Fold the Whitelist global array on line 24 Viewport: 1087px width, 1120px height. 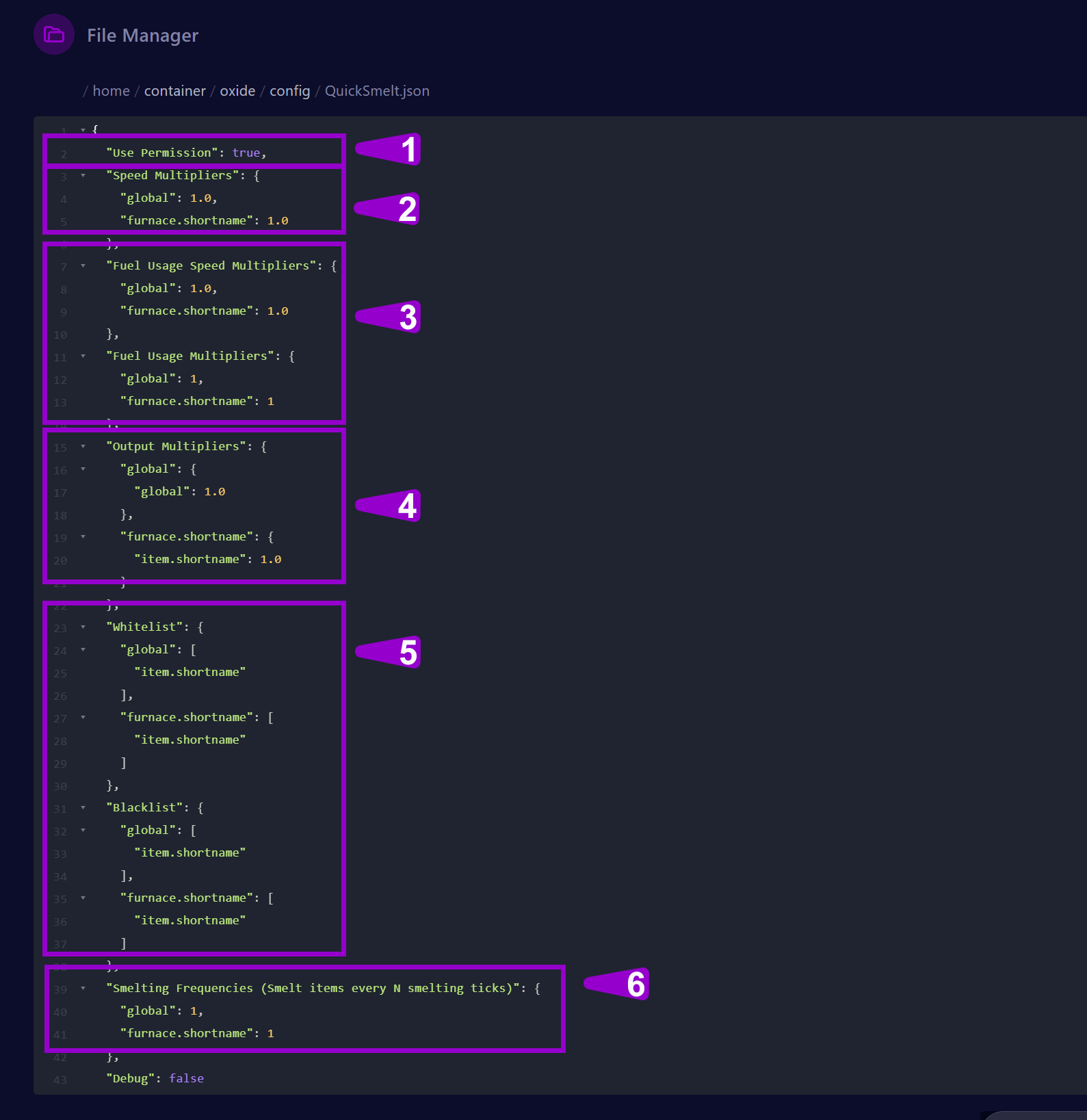click(83, 649)
